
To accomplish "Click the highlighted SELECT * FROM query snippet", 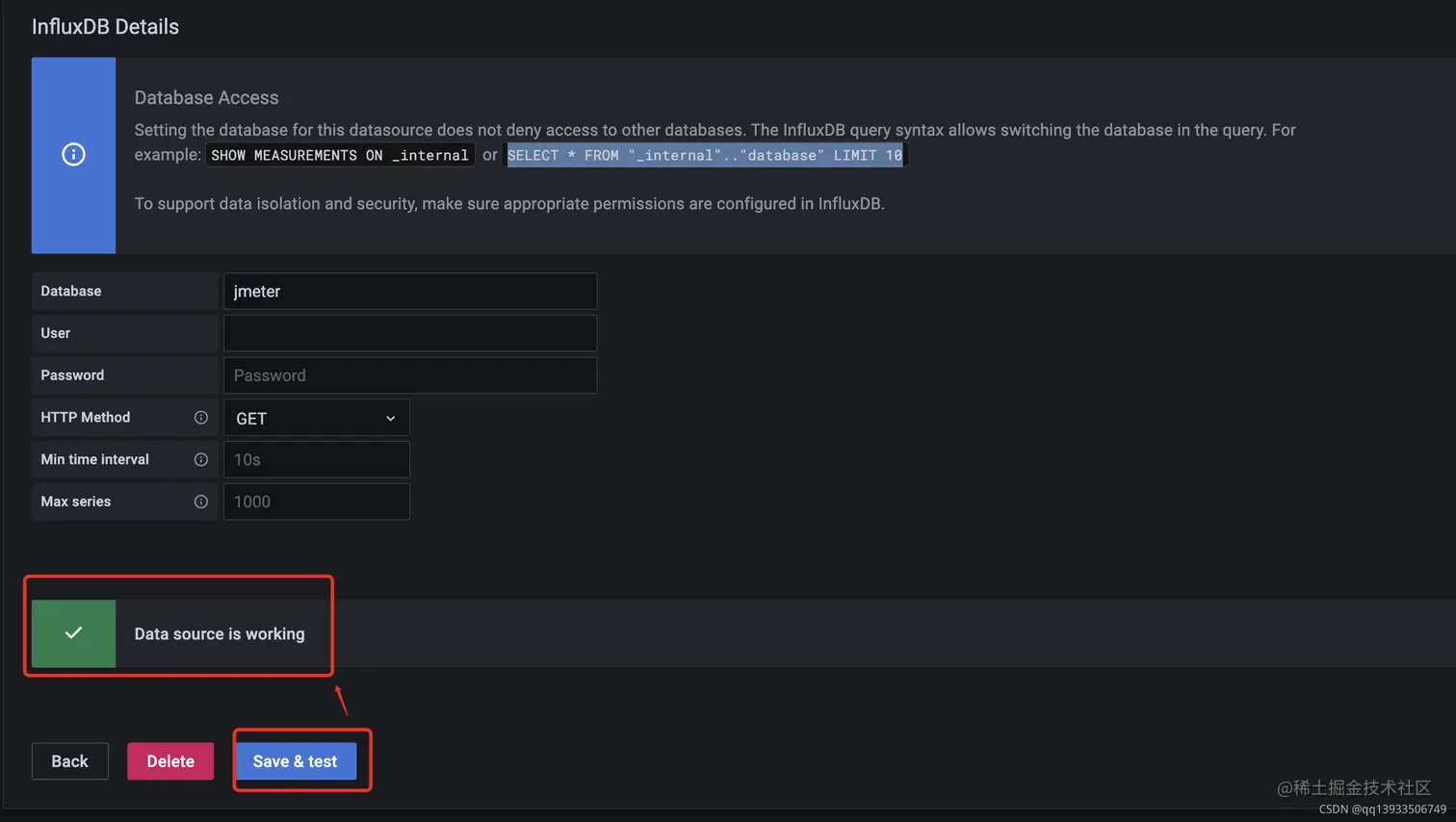I will coord(705,155).
